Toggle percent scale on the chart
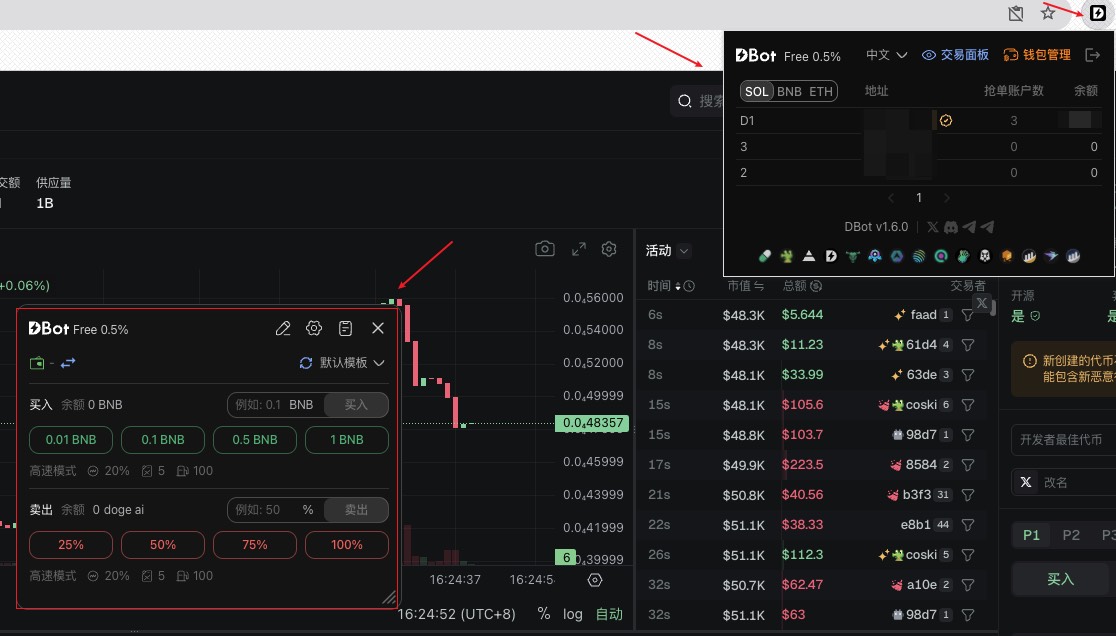This screenshot has height=636, width=1116. [x=543, y=614]
